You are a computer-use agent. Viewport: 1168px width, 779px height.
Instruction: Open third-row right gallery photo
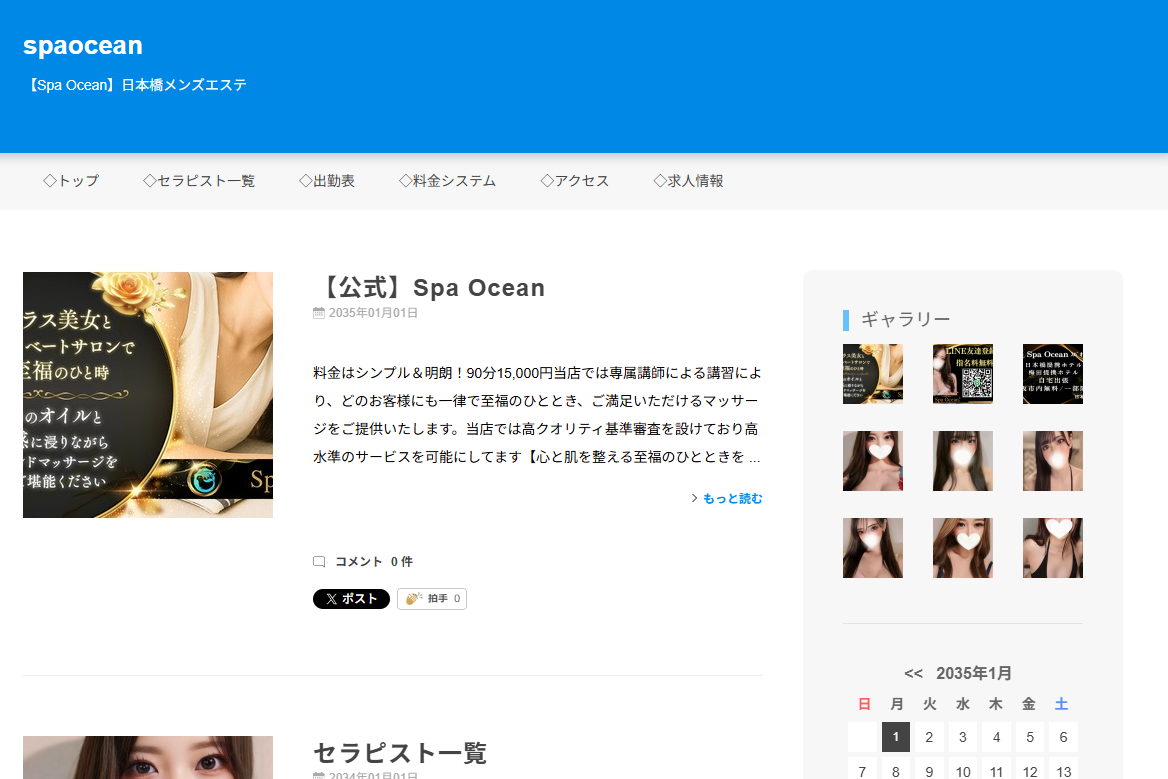1053,548
